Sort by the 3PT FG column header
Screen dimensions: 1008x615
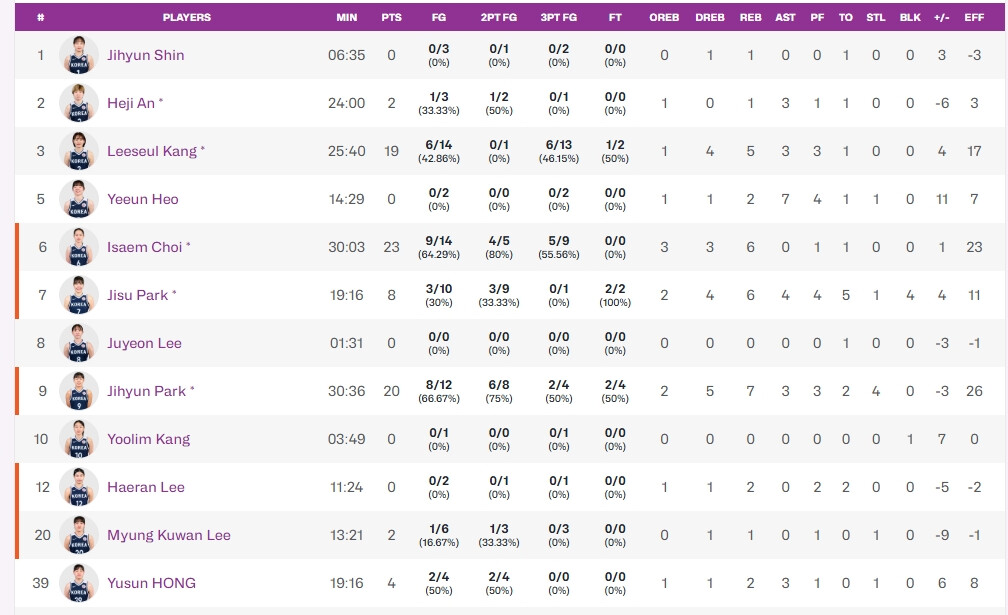pos(558,17)
